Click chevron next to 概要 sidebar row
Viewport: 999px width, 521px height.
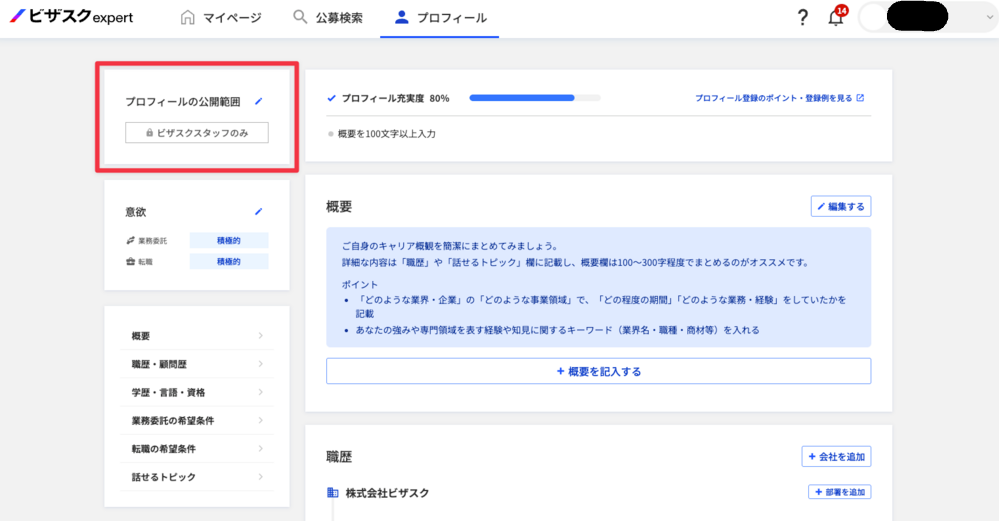(x=261, y=336)
